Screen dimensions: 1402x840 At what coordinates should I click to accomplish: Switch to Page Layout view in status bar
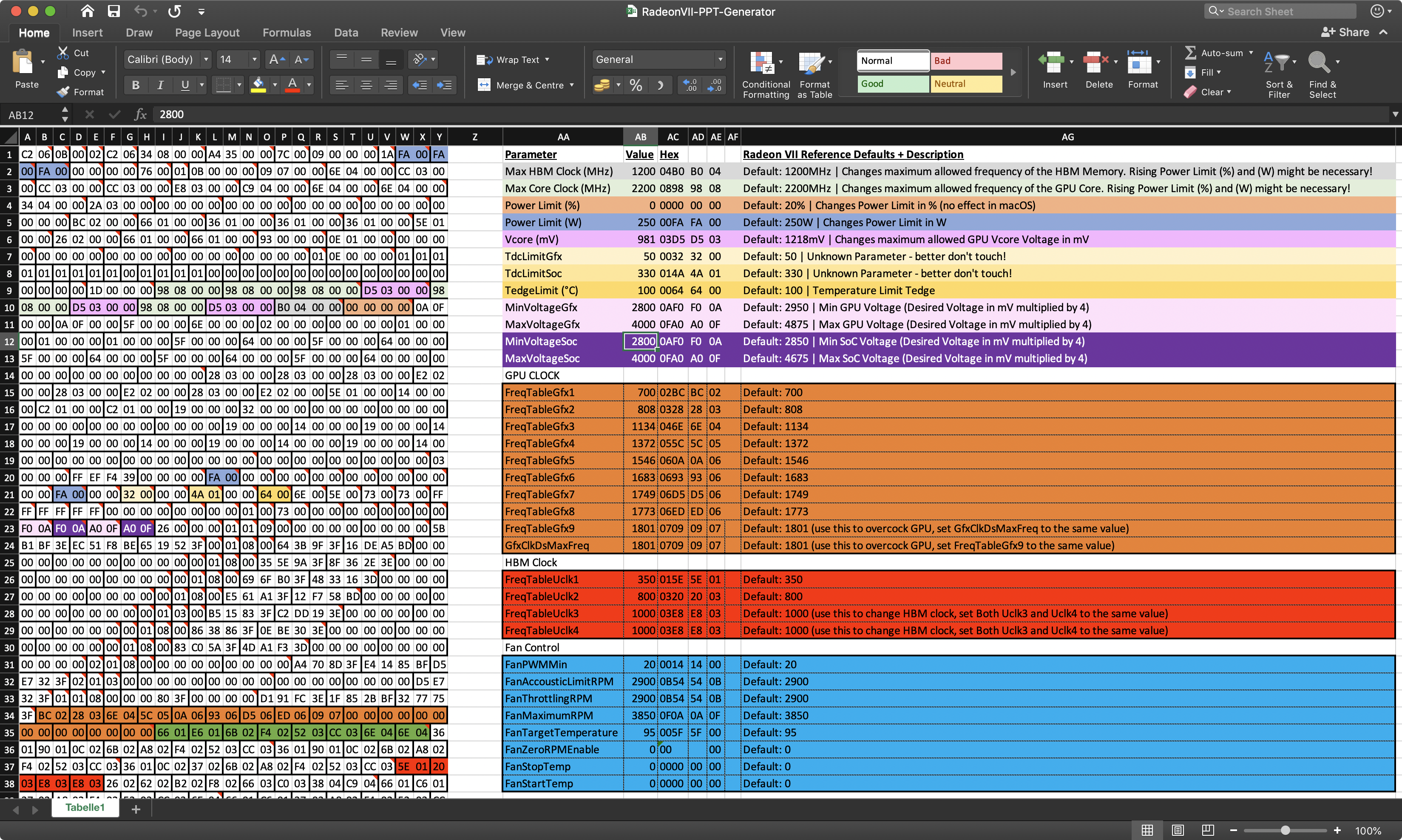[1177, 830]
